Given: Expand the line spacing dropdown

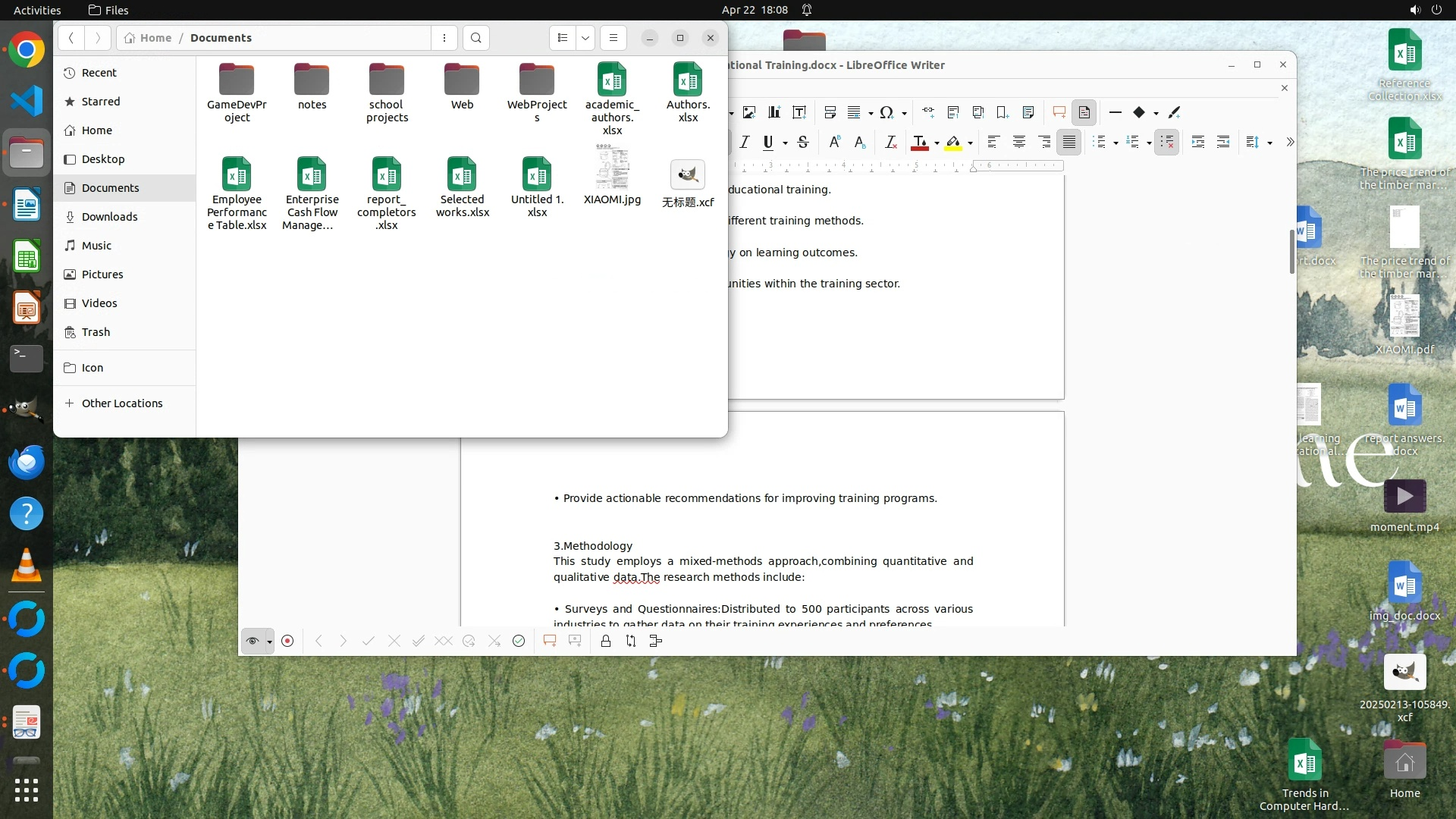Looking at the screenshot, I should coord(1269,143).
